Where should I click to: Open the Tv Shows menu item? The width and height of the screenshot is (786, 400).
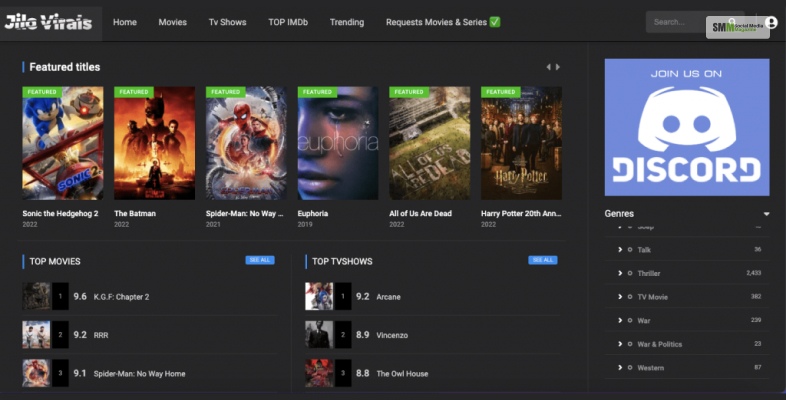(228, 22)
